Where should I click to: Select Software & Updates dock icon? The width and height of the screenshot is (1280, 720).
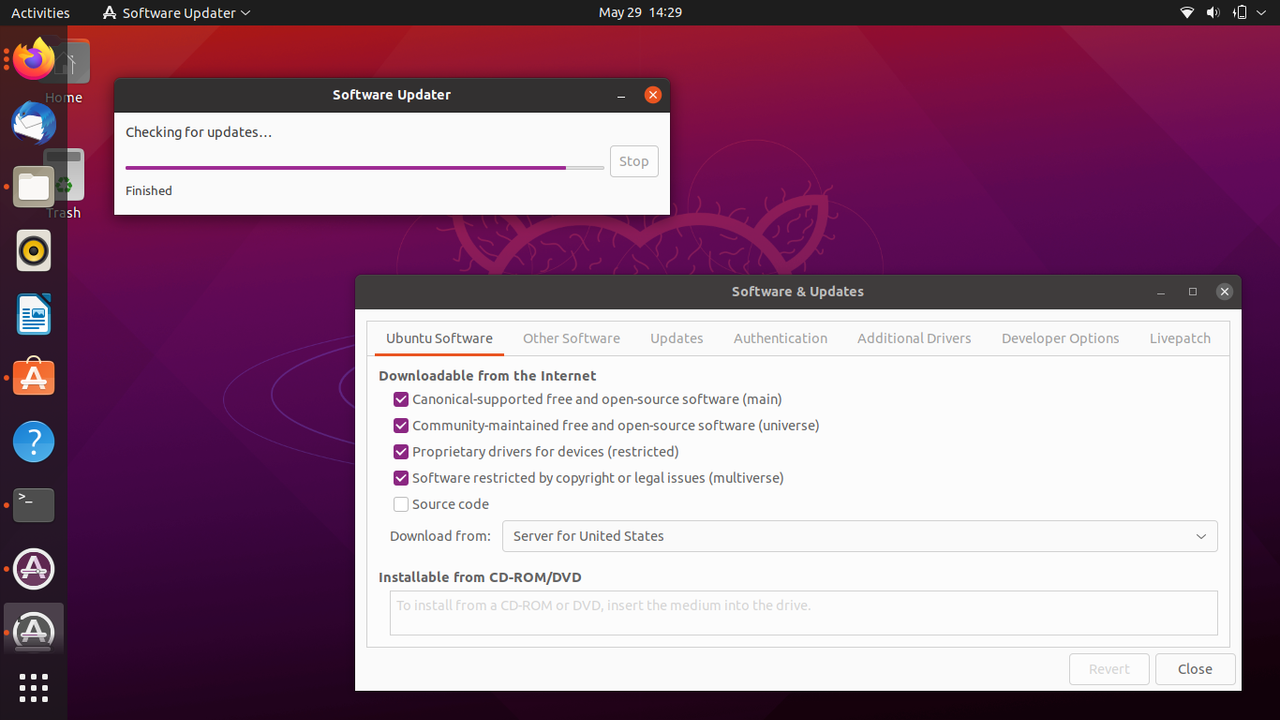pos(34,569)
